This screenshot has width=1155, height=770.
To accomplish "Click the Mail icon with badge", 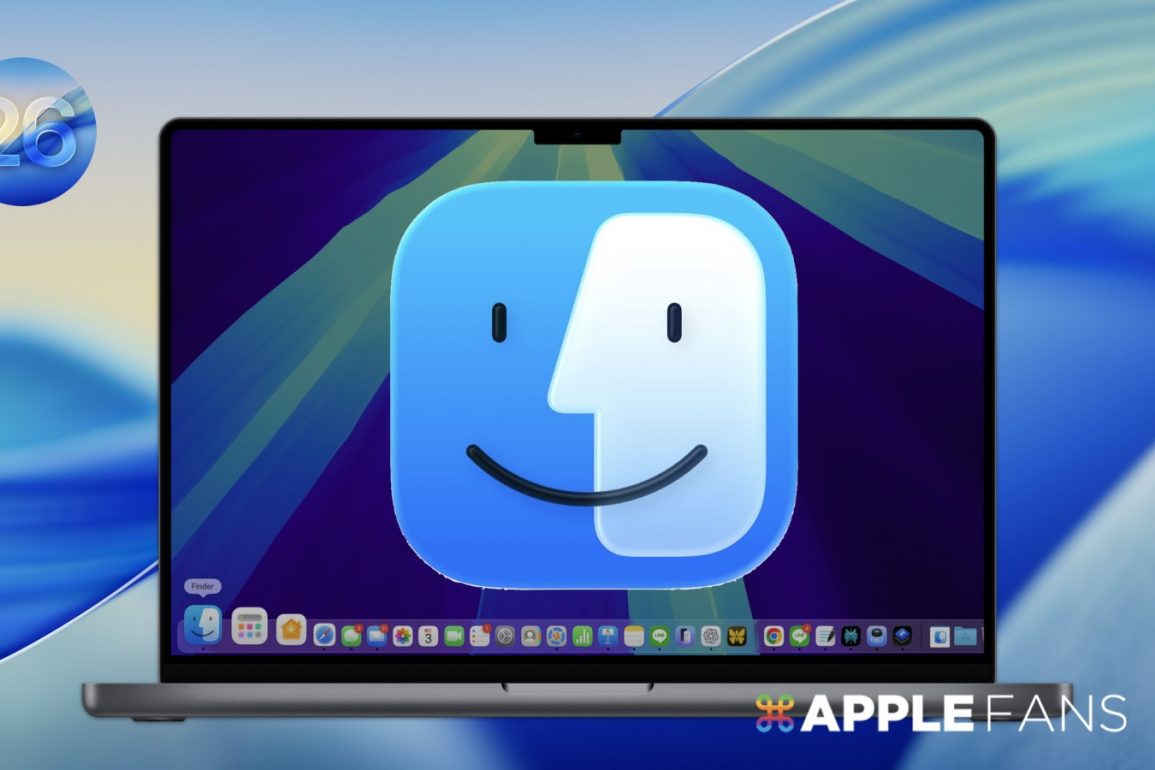I will pos(377,635).
